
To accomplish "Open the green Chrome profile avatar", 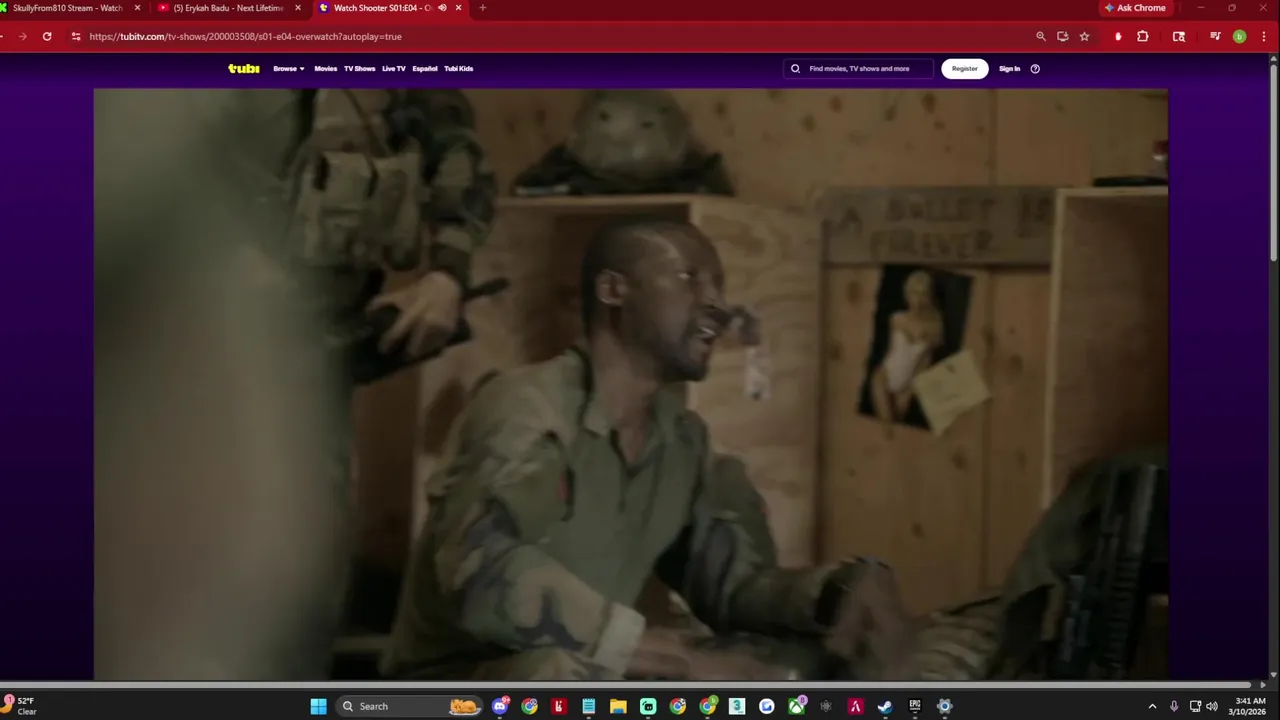I will point(1239,36).
